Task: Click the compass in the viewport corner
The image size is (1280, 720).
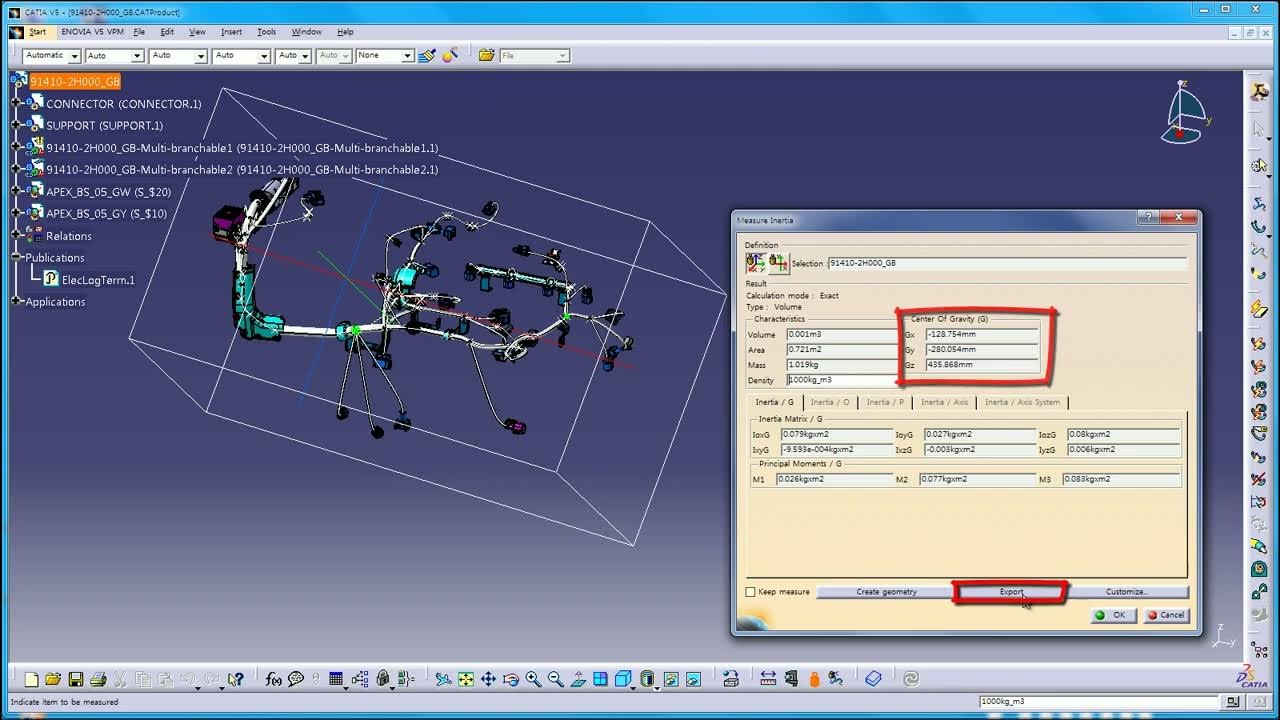Action: (x=1185, y=112)
